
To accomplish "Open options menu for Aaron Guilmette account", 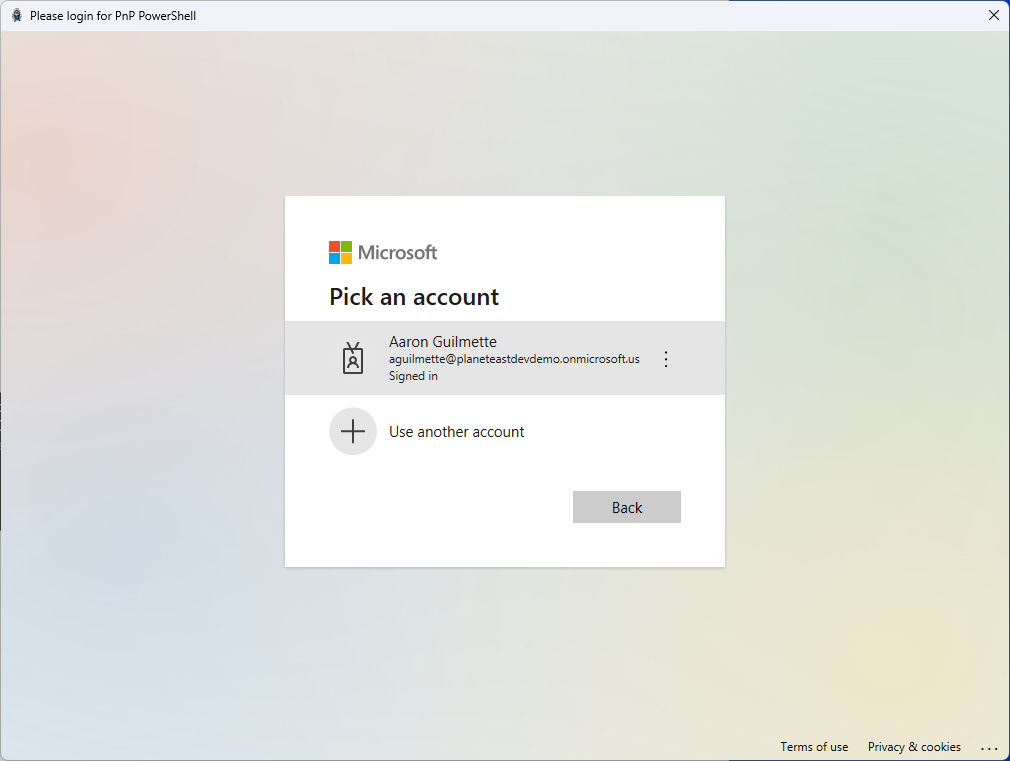I will click(666, 359).
